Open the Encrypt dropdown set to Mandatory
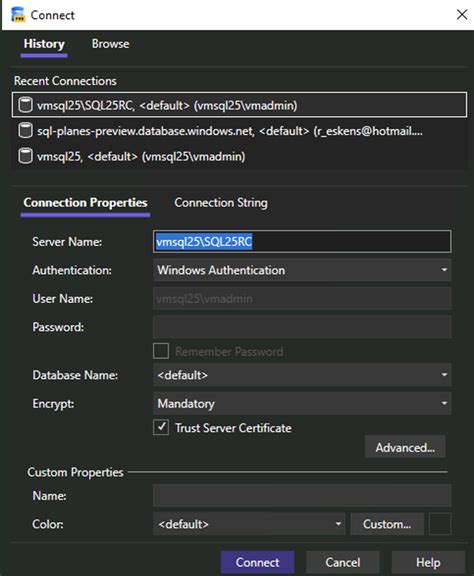 click(302, 403)
